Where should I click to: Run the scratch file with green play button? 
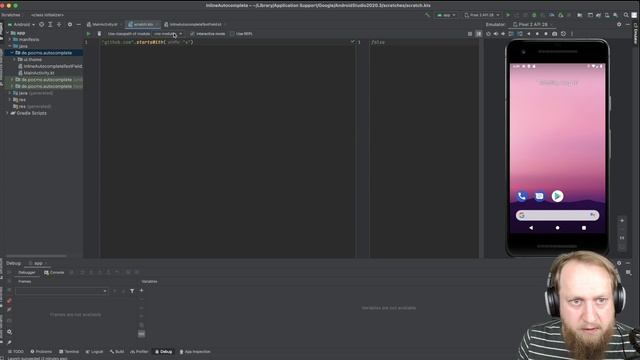pyautogui.click(x=89, y=34)
